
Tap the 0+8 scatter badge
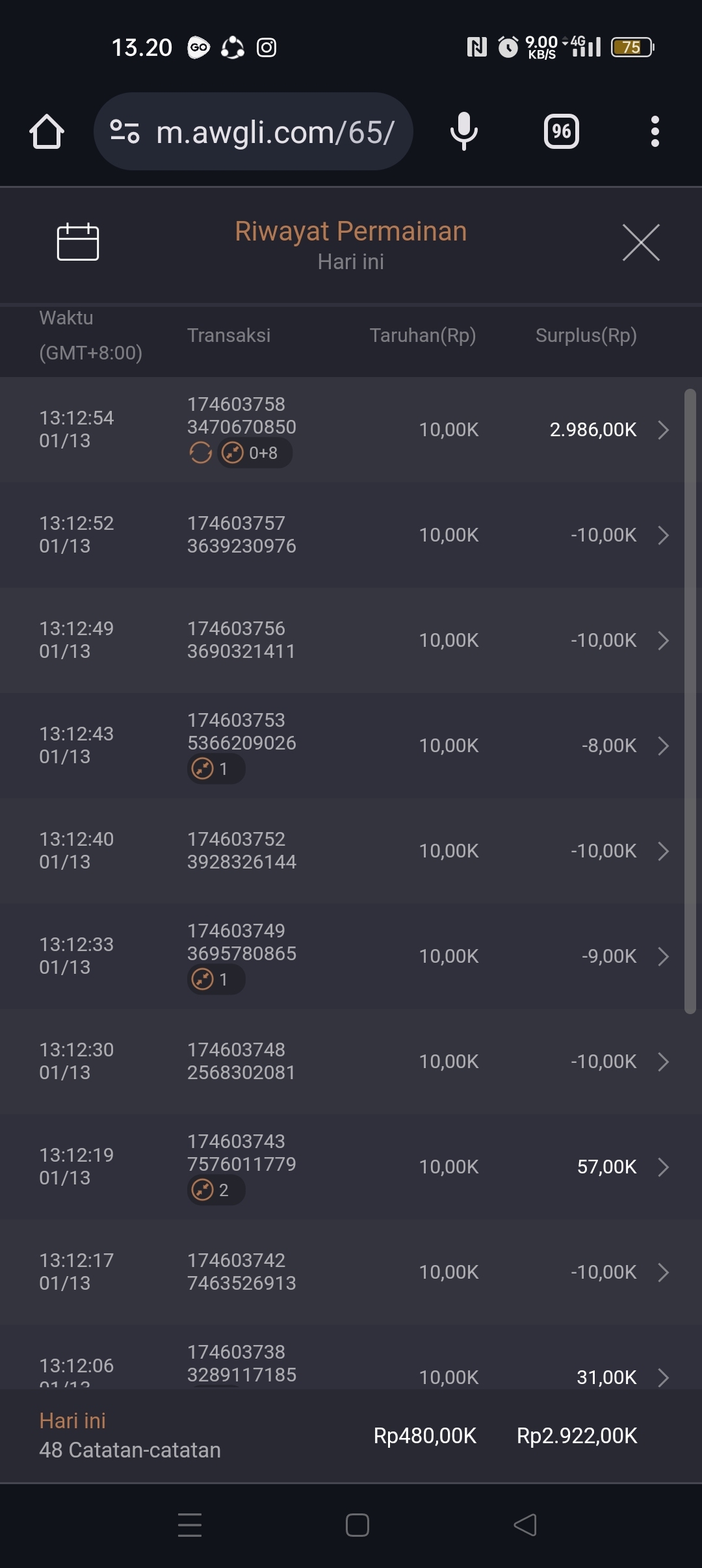255,452
